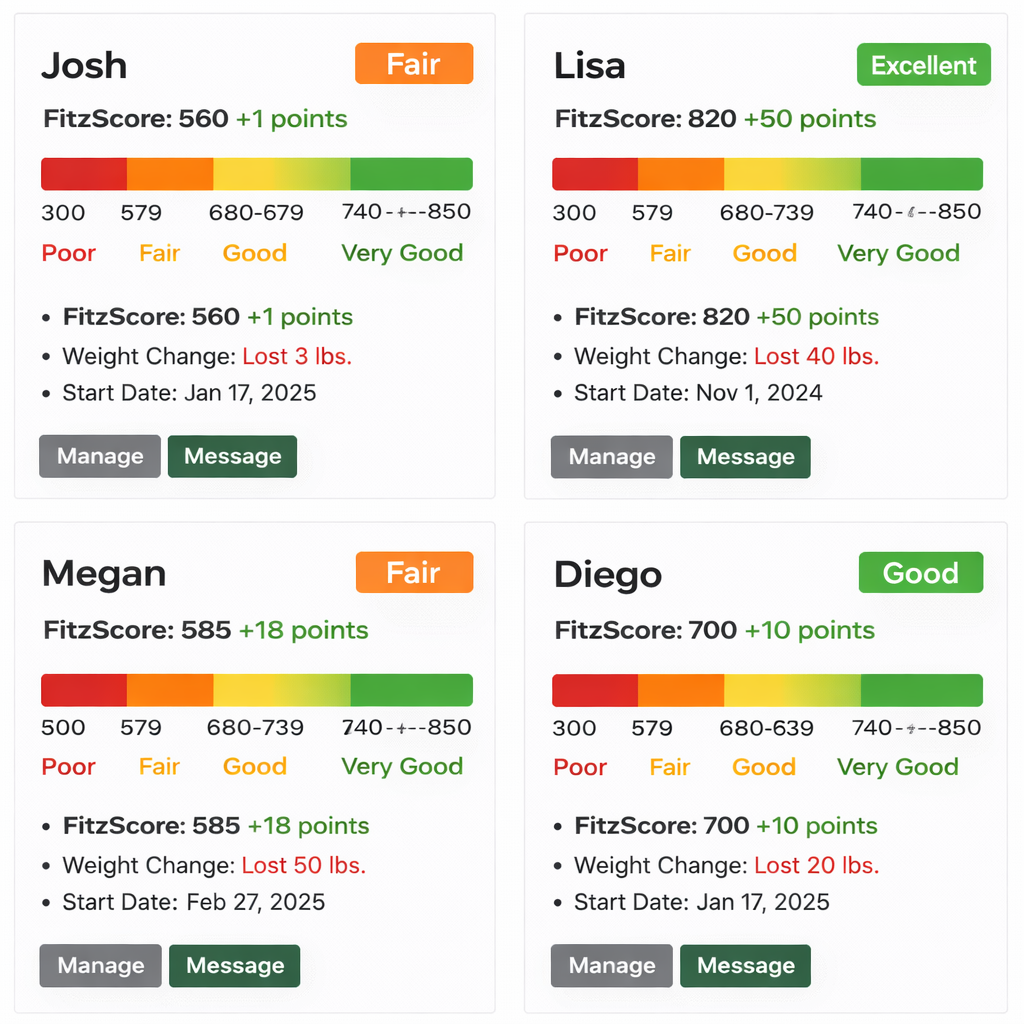The image size is (1024, 1024).
Task: Click Megan's Fair rating badge
Action: point(414,573)
